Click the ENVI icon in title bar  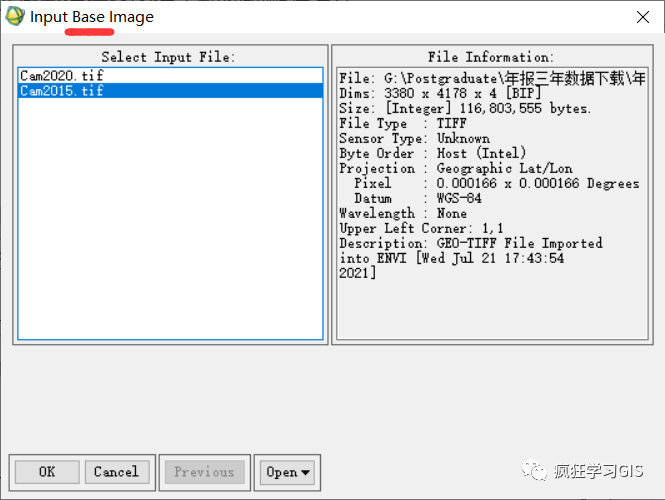pos(15,17)
